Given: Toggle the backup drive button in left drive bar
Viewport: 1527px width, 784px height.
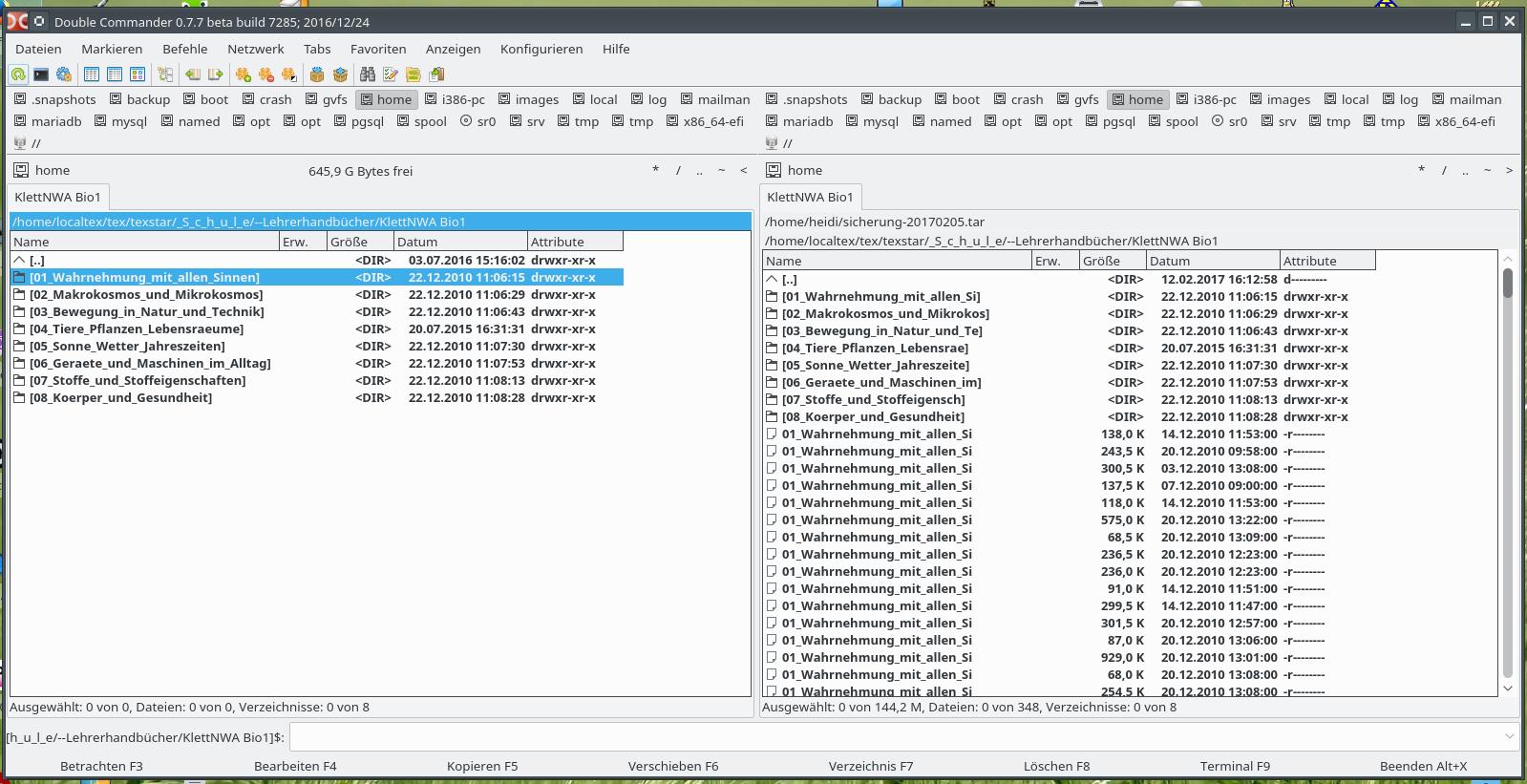Looking at the screenshot, I should [x=139, y=99].
